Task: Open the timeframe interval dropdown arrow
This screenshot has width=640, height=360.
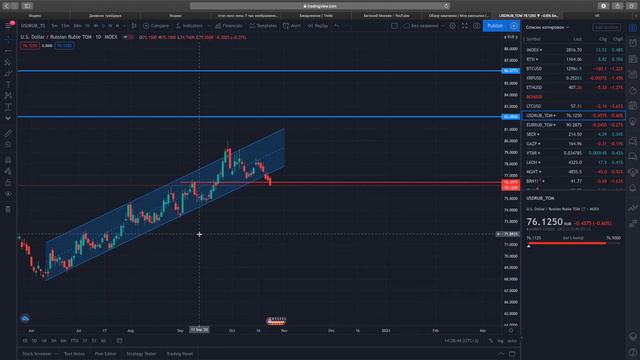Action: [x=124, y=26]
